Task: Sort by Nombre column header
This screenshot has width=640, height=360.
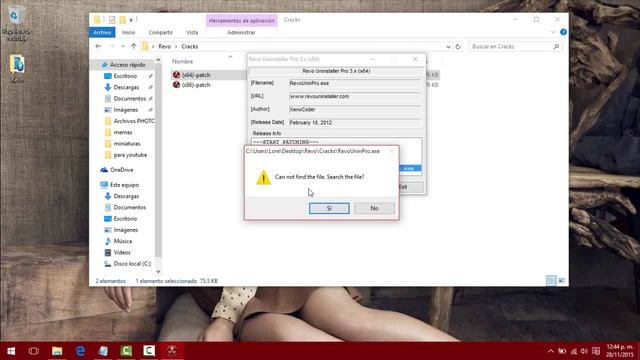Action: (x=182, y=62)
